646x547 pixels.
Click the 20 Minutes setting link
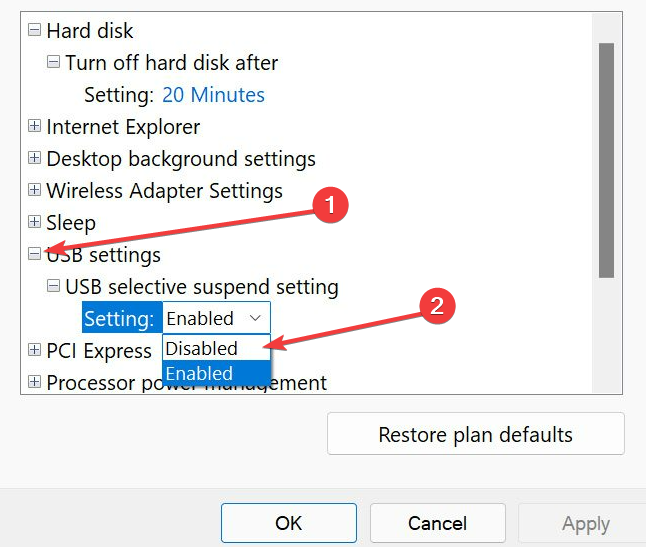pos(213,95)
